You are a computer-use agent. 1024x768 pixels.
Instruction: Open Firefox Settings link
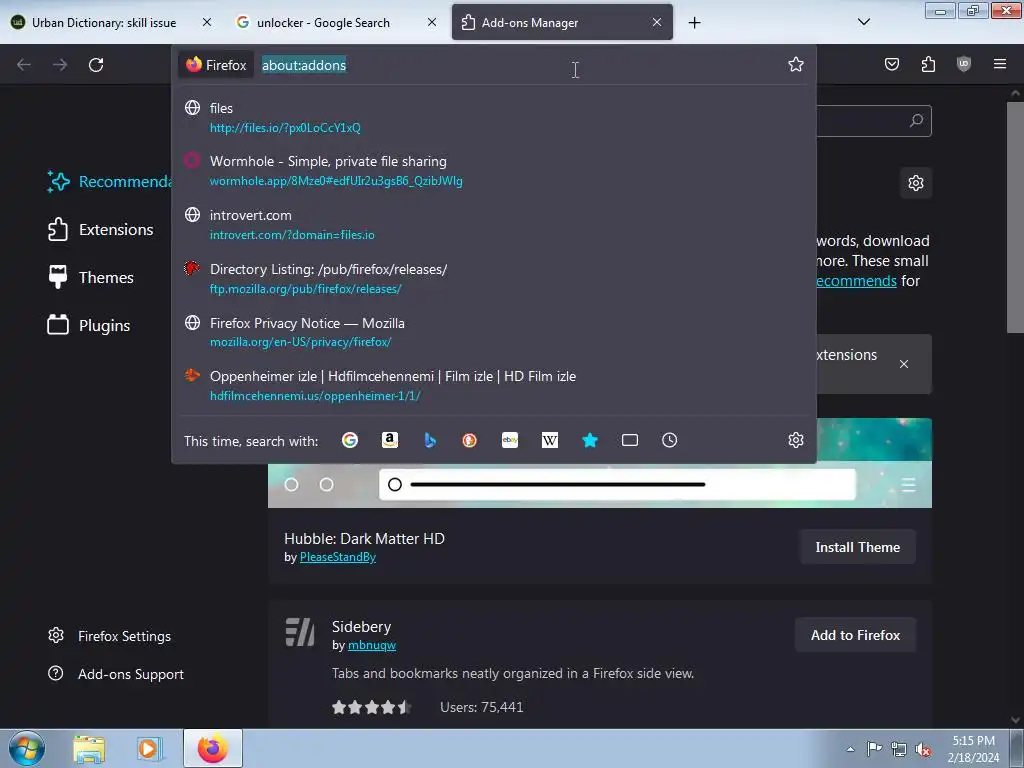pyautogui.click(x=110, y=636)
